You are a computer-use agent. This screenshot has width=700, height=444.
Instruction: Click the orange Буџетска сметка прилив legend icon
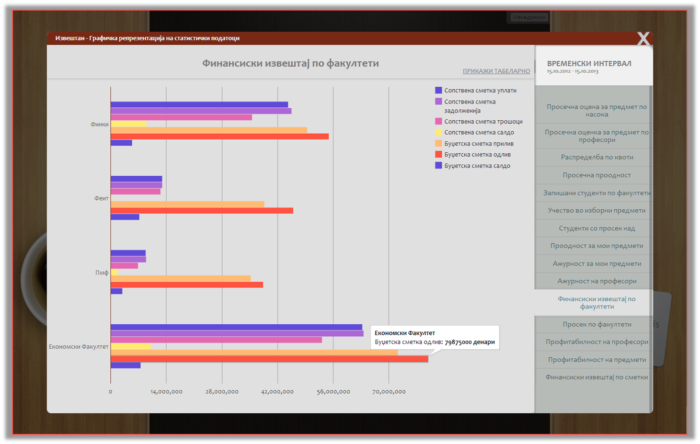pyautogui.click(x=438, y=143)
